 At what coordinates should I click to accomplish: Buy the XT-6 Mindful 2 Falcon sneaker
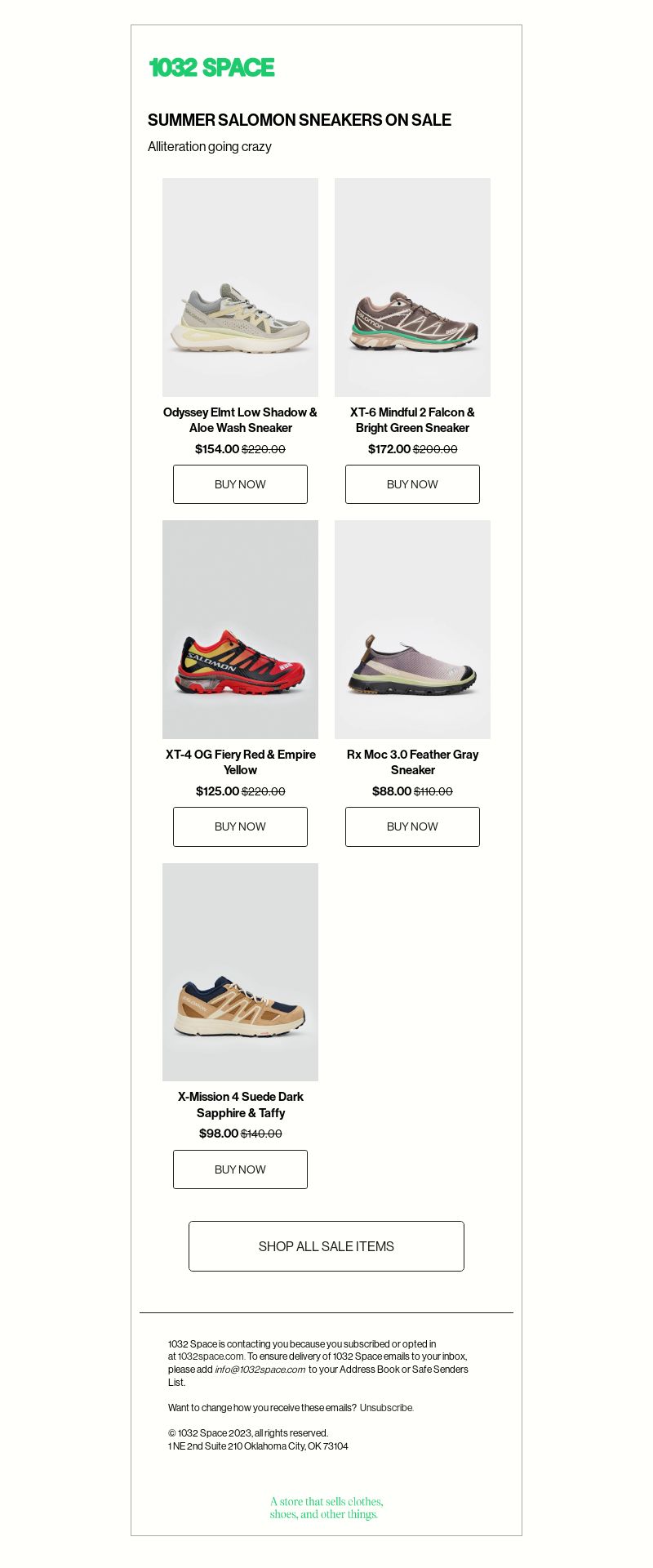412,484
